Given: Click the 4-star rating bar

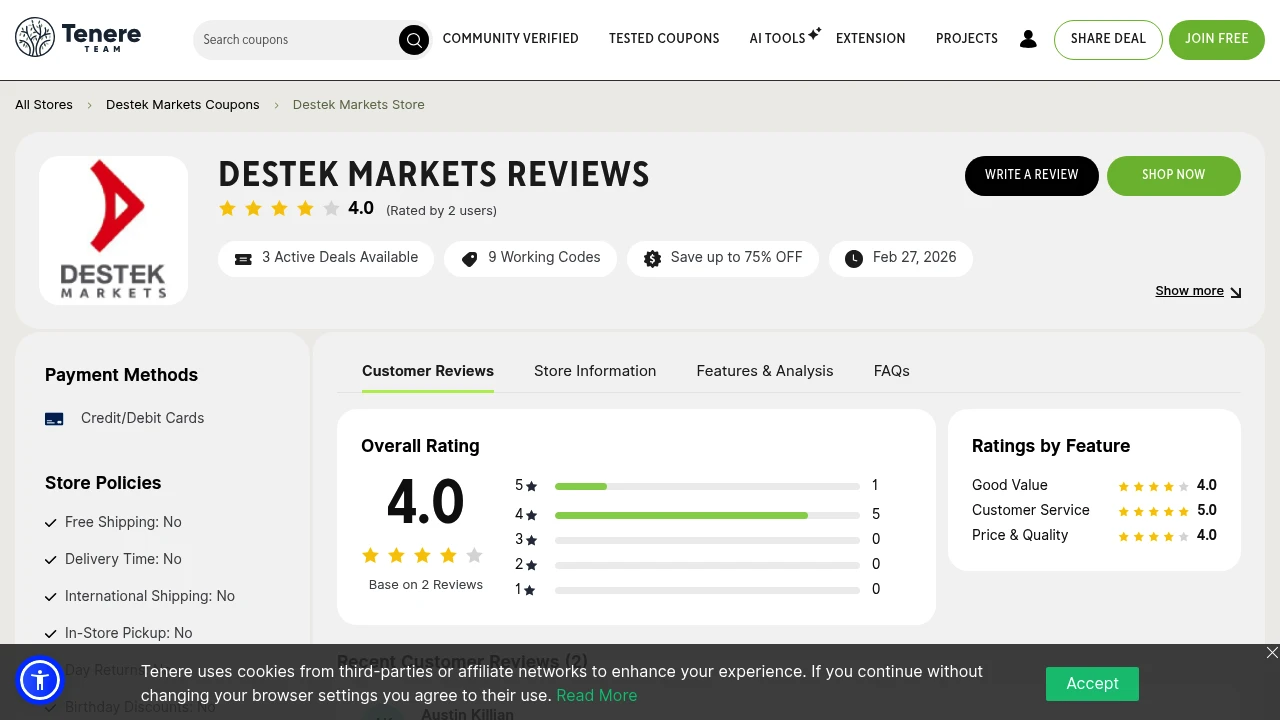Looking at the screenshot, I should pos(707,516).
